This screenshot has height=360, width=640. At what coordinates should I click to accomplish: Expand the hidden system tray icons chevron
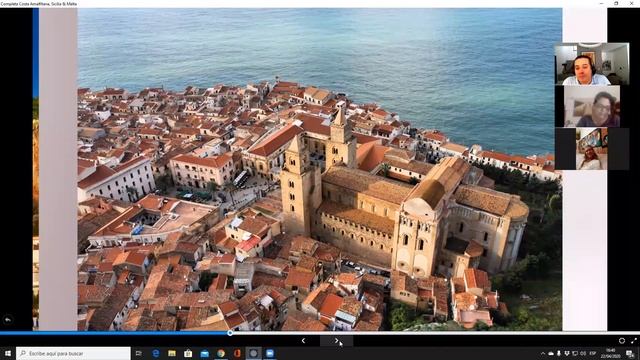pos(543,353)
